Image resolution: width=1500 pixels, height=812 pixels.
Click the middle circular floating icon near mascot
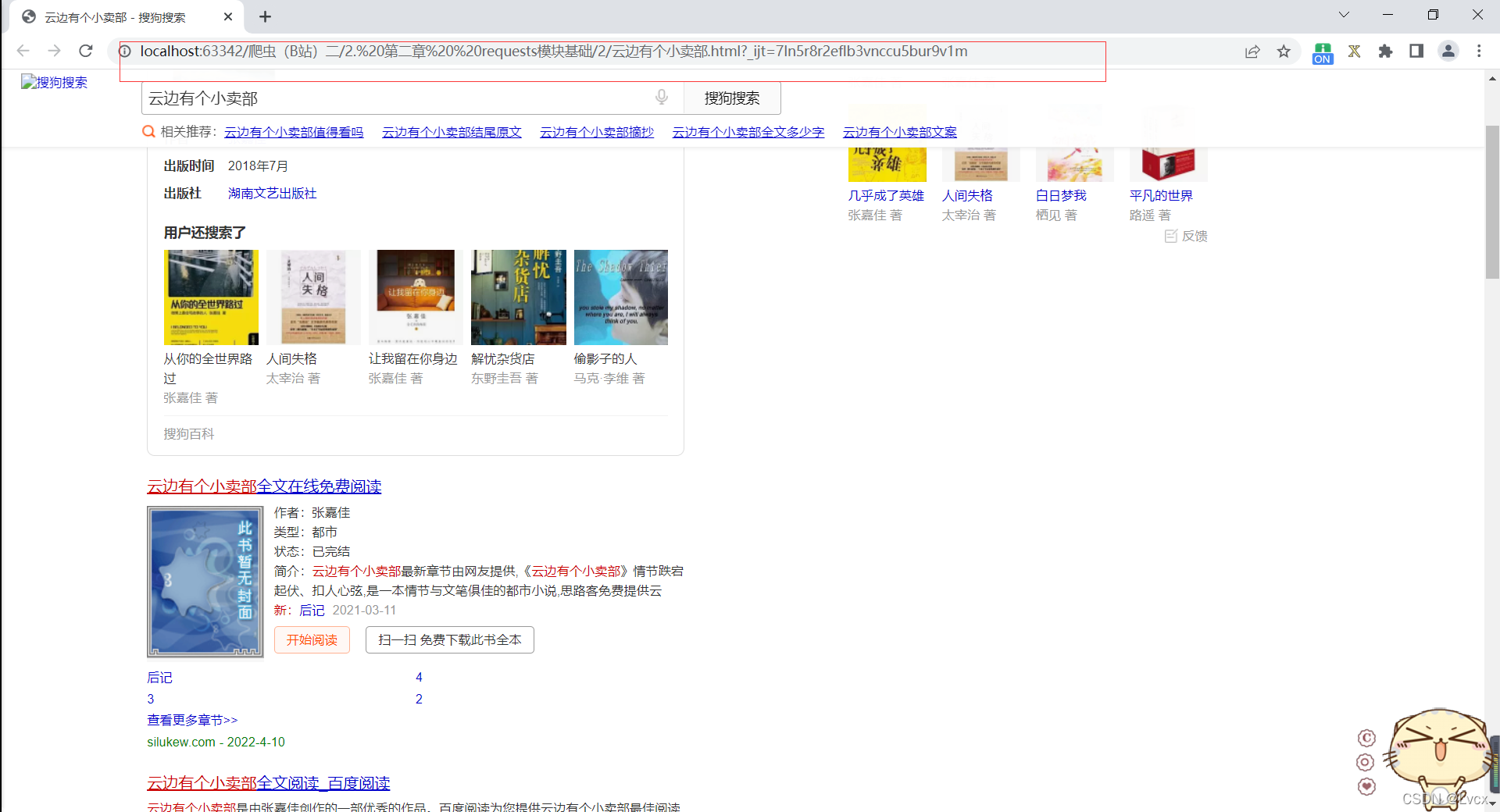coord(1366,762)
